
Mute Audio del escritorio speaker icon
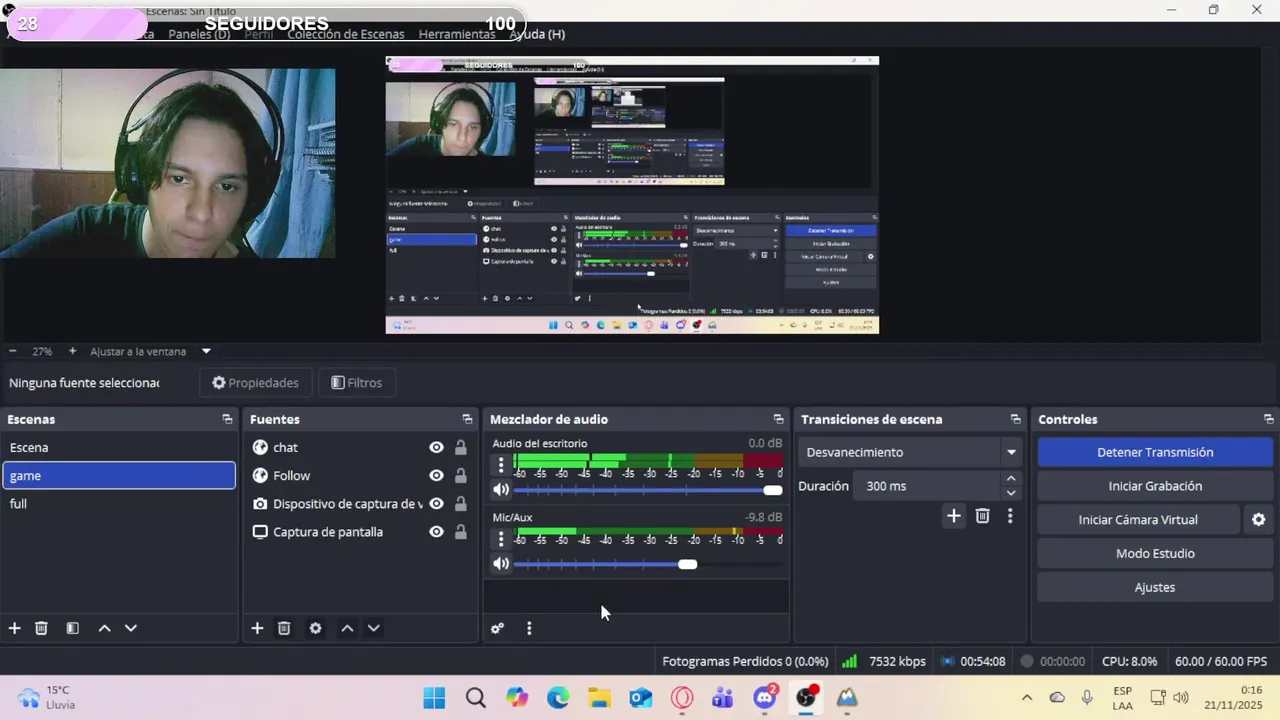[x=501, y=490]
